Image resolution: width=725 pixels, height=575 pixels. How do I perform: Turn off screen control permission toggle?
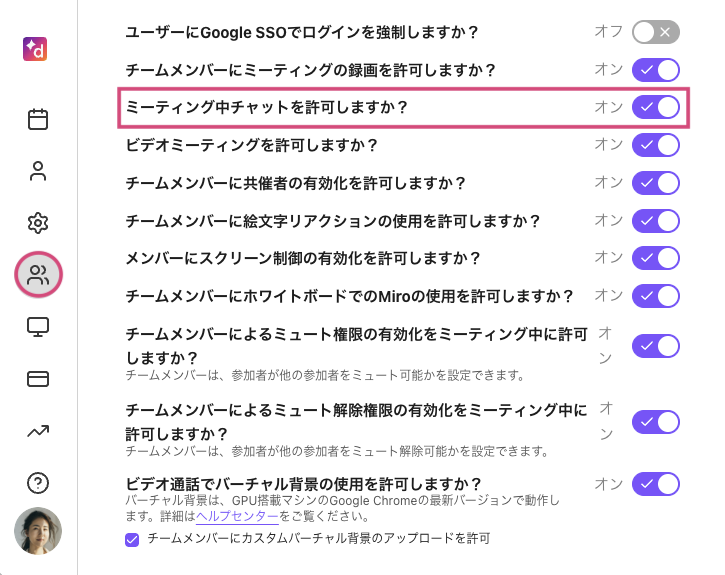click(656, 258)
